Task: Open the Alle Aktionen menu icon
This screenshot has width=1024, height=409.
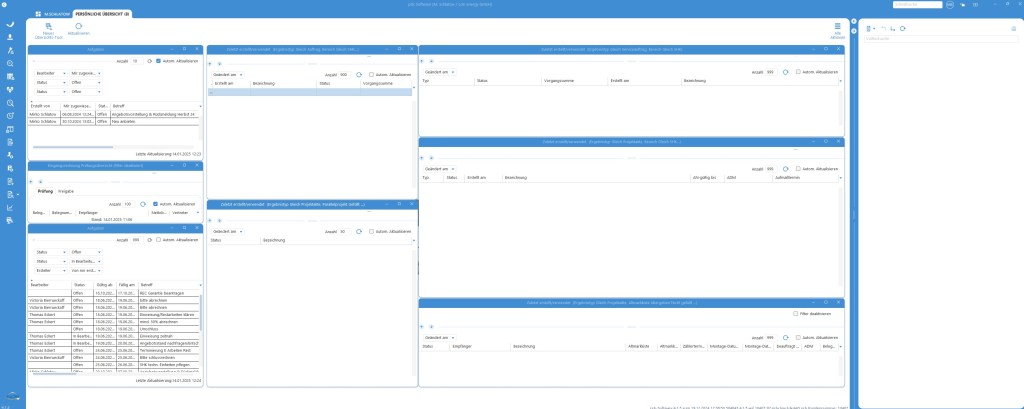Action: 838,29
